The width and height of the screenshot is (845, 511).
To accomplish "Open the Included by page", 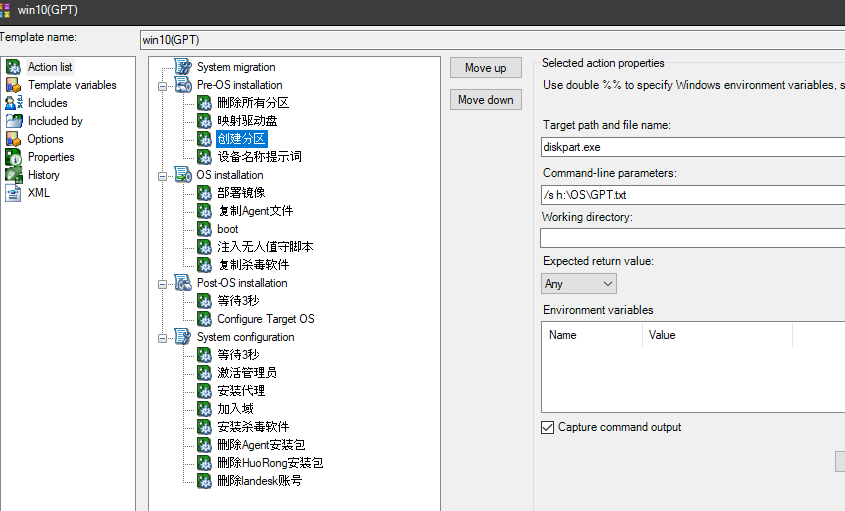I will pyautogui.click(x=55, y=121).
